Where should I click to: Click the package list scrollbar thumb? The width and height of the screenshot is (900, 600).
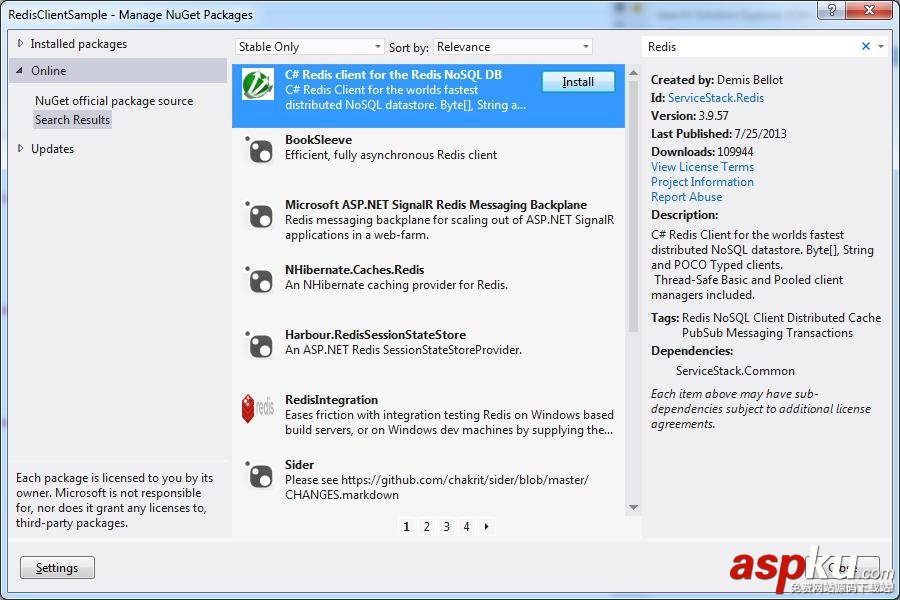click(x=633, y=206)
